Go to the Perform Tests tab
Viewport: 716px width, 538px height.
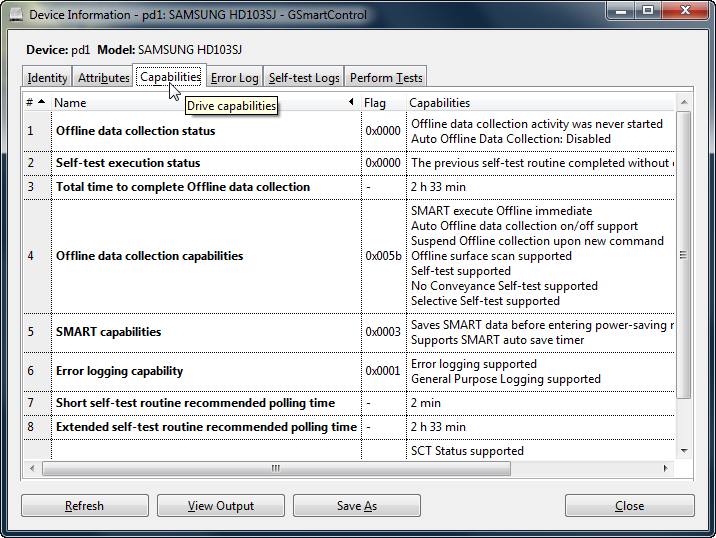point(386,78)
